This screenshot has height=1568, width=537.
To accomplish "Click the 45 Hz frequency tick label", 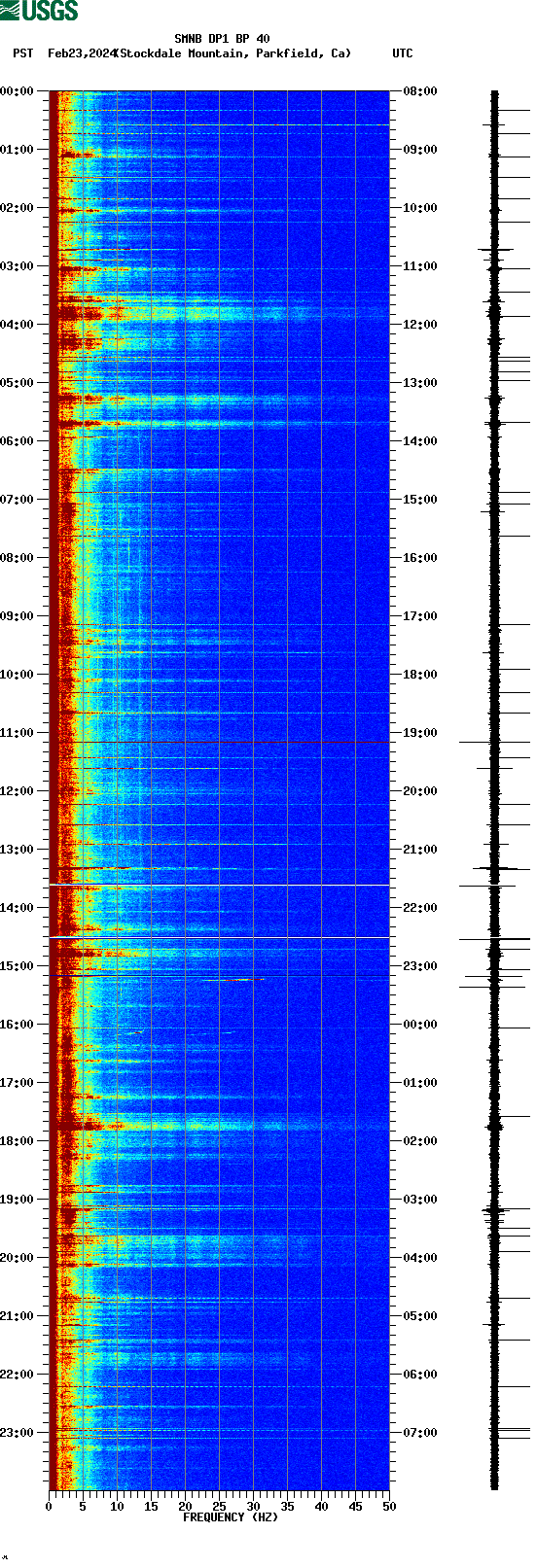I will [355, 1507].
